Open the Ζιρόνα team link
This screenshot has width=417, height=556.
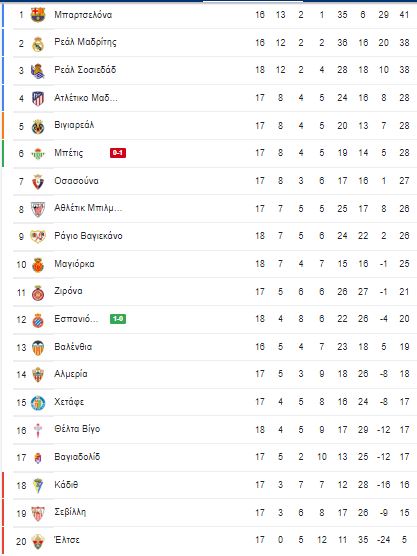coord(68,291)
